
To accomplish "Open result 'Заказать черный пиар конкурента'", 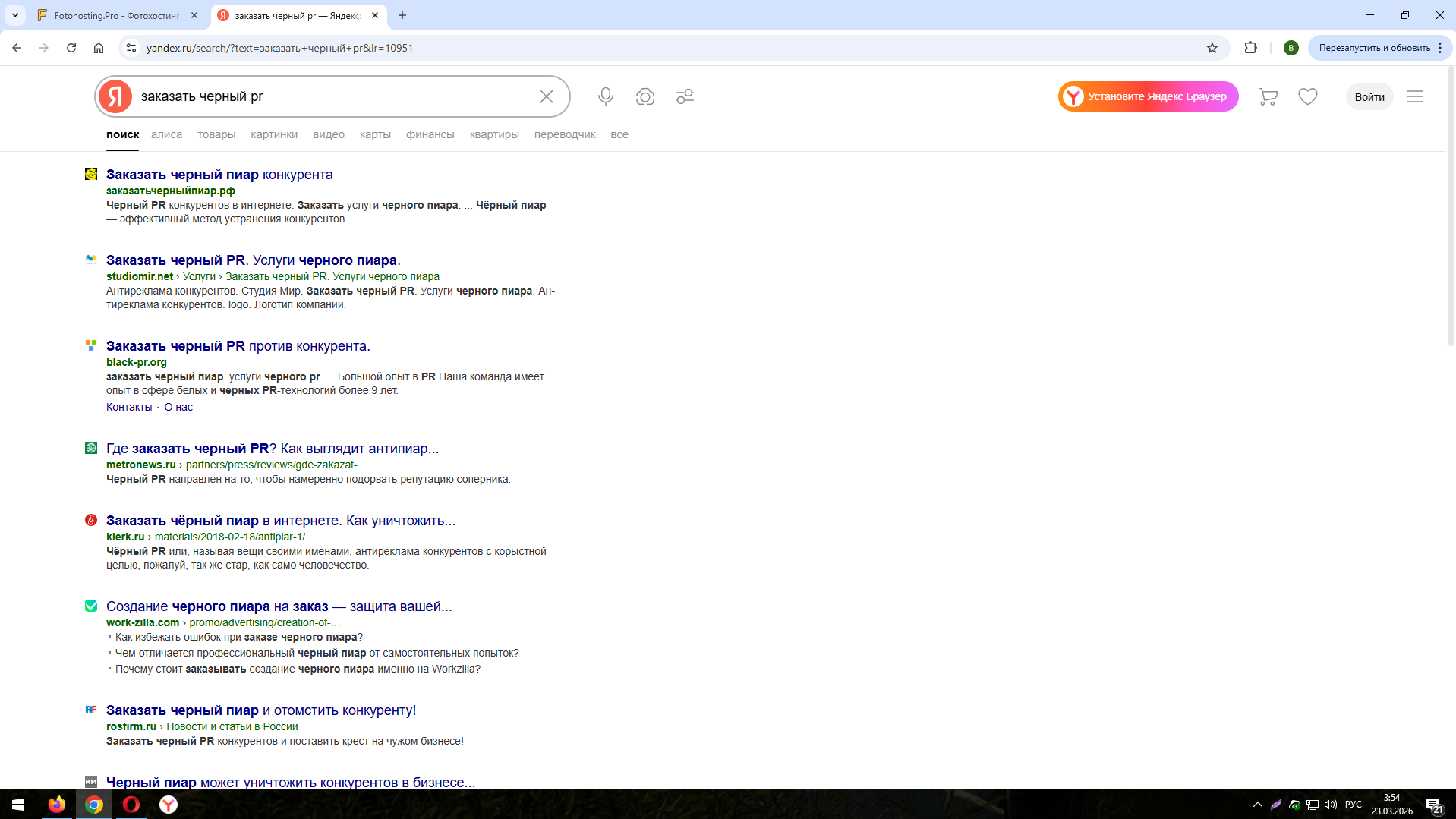I will pyautogui.click(x=219, y=175).
